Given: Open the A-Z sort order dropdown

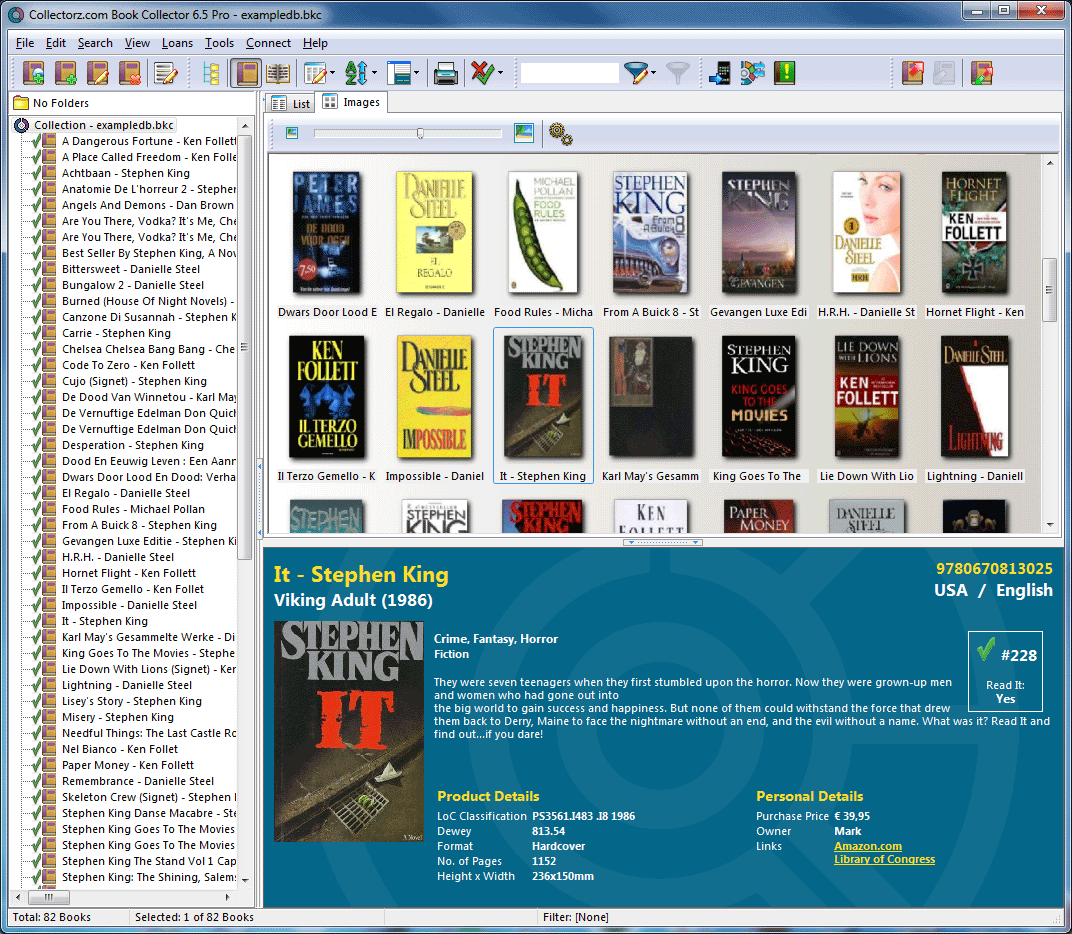Looking at the screenshot, I should [x=375, y=72].
